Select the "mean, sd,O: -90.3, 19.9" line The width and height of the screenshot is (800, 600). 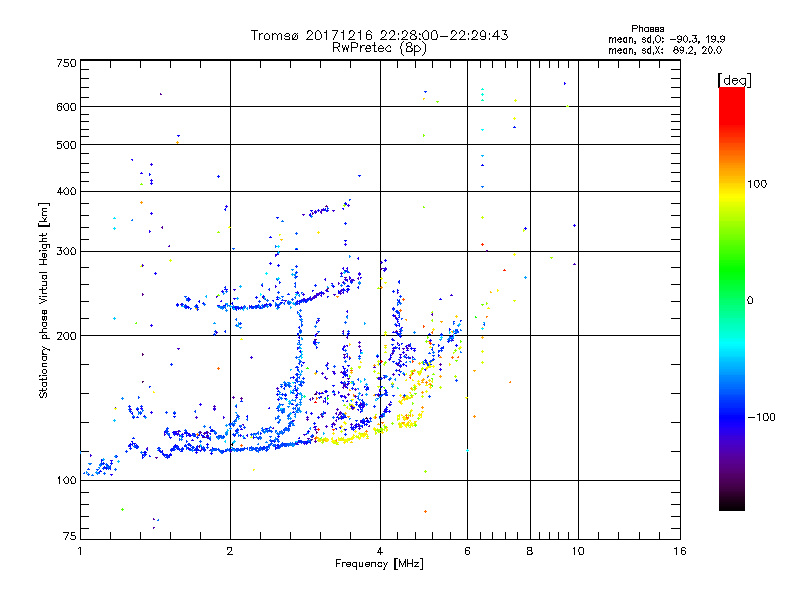tap(666, 39)
